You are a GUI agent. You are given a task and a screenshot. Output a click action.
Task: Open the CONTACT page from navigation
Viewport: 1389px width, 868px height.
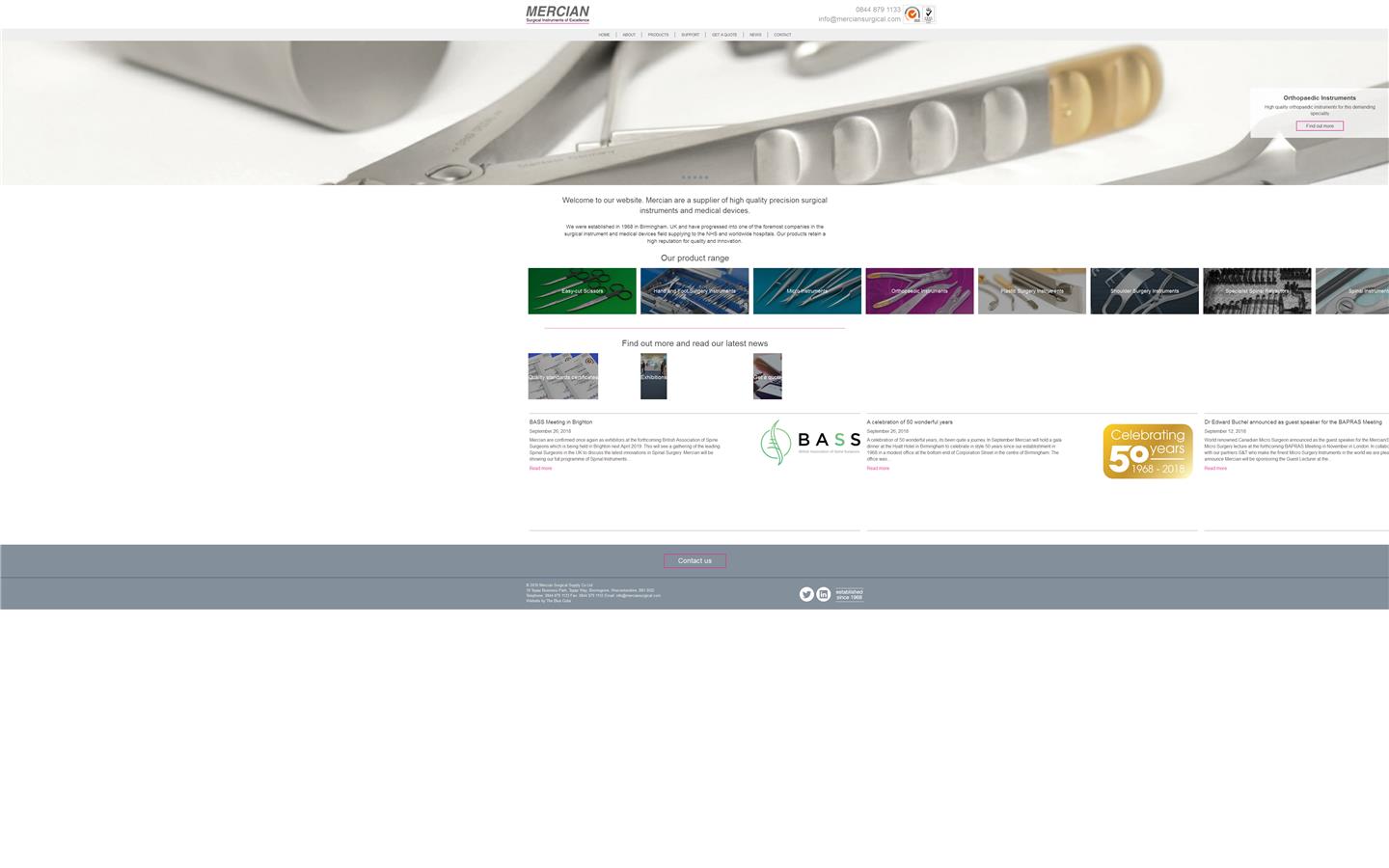coord(782,35)
